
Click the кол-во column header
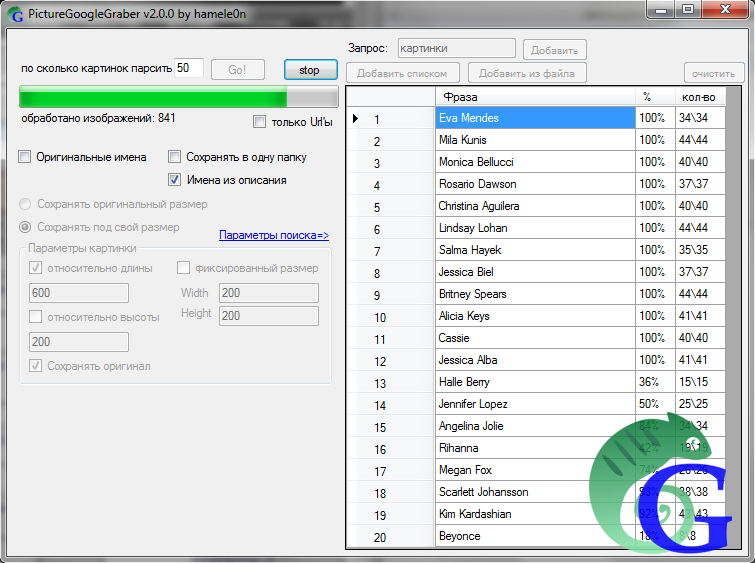[698, 97]
